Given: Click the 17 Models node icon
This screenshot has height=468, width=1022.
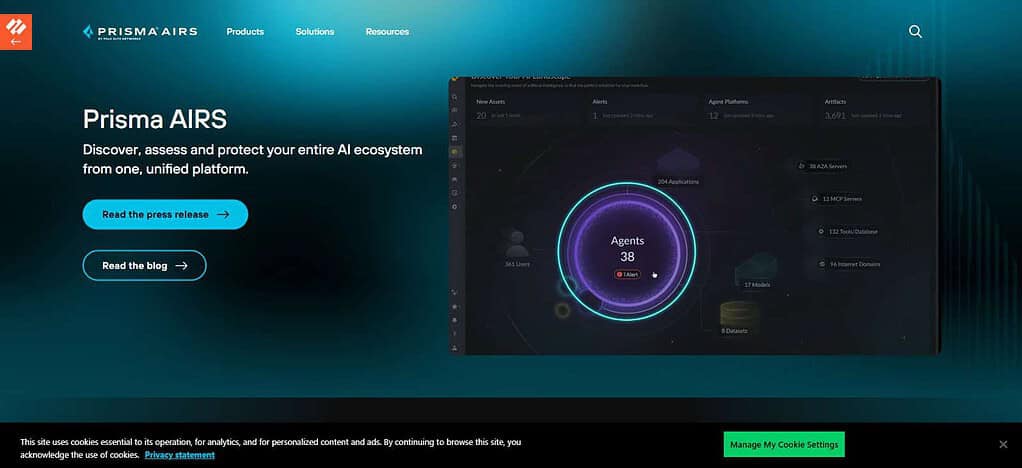Looking at the screenshot, I should click(x=756, y=267).
